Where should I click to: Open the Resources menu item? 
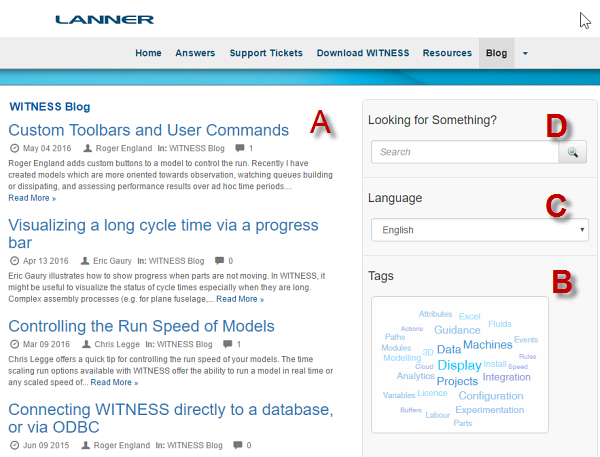(x=447, y=53)
